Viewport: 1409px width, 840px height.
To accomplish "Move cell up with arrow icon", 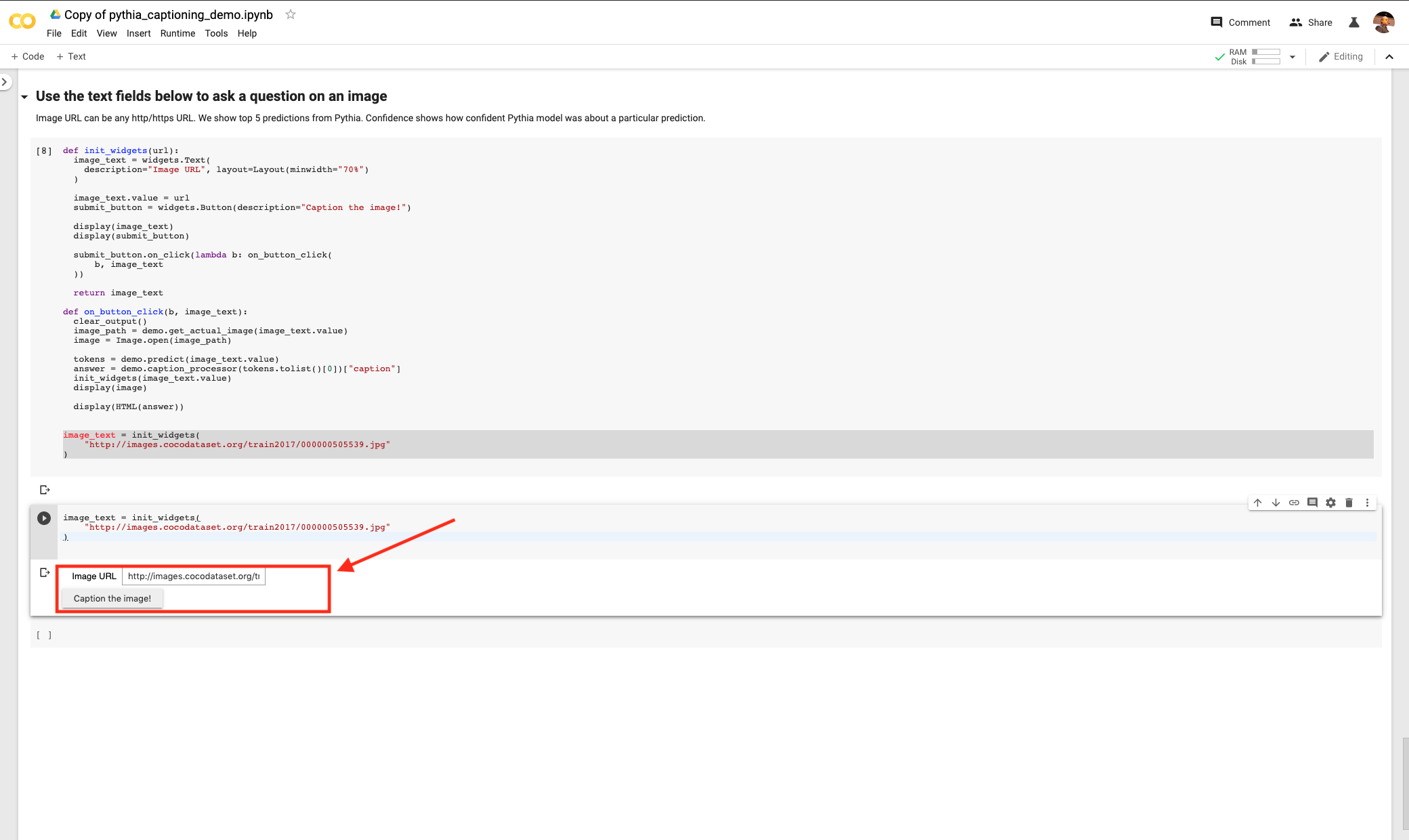I will 1257,503.
